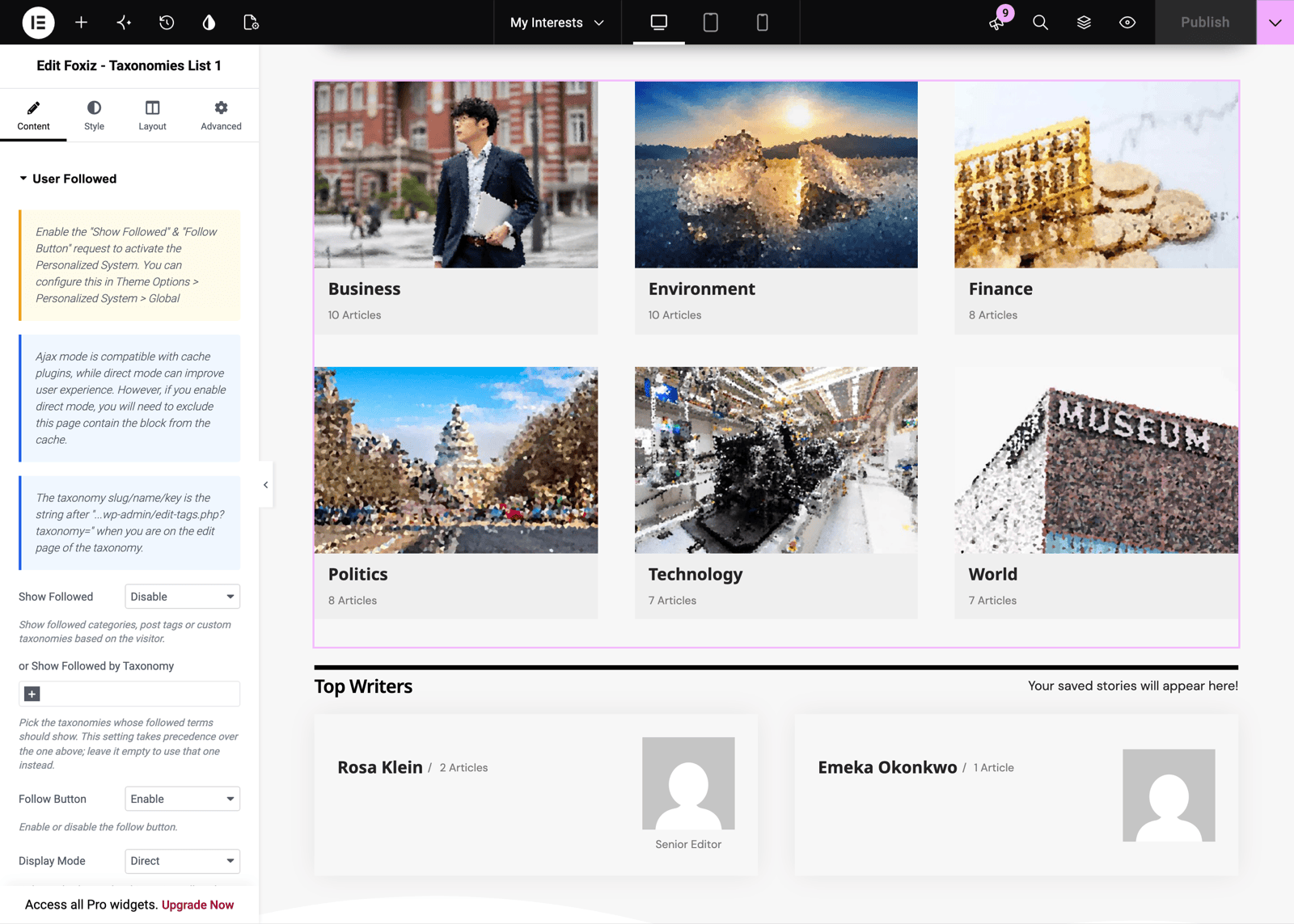The height and width of the screenshot is (924, 1294).
Task: Click Rosa Klein author avatar
Action: pos(688,783)
